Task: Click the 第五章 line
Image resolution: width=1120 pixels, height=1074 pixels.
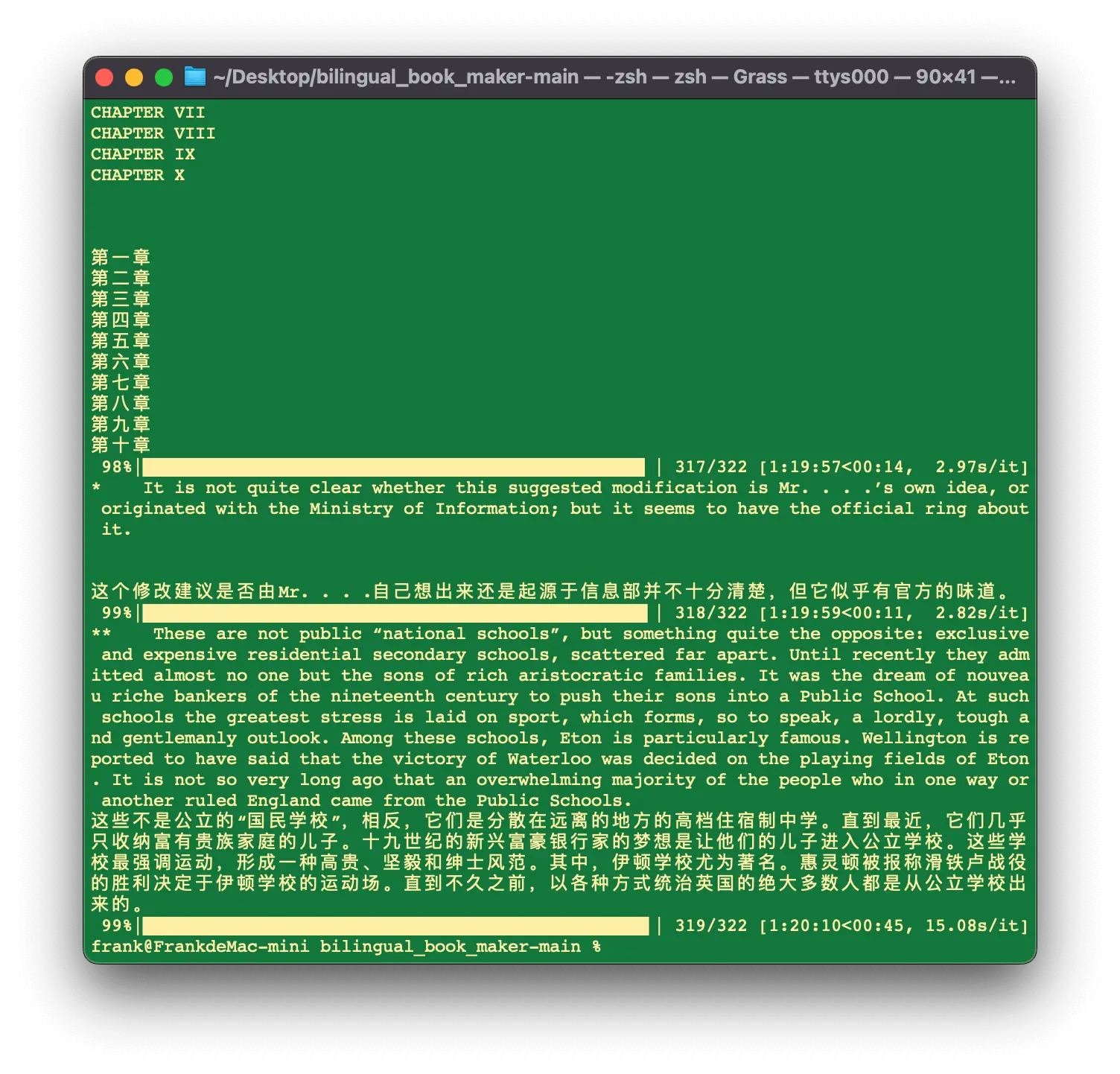Action: click(x=121, y=341)
